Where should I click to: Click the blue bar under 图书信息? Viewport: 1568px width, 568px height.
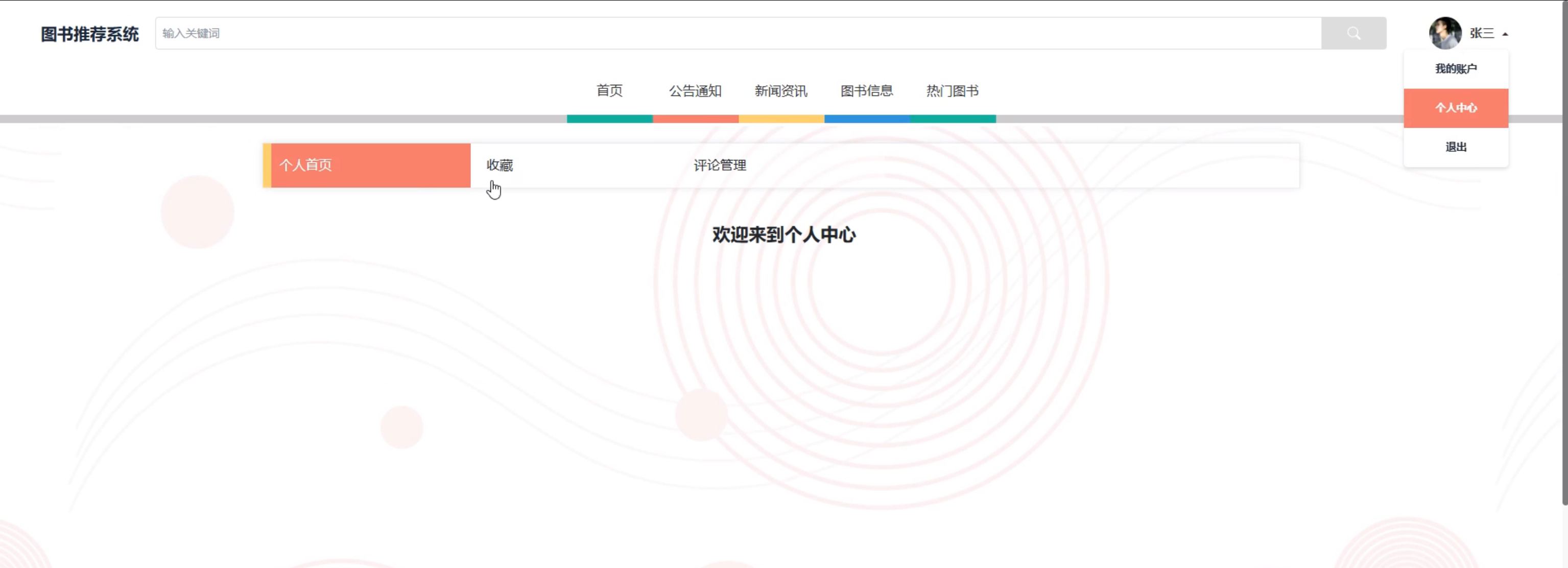coord(867,119)
